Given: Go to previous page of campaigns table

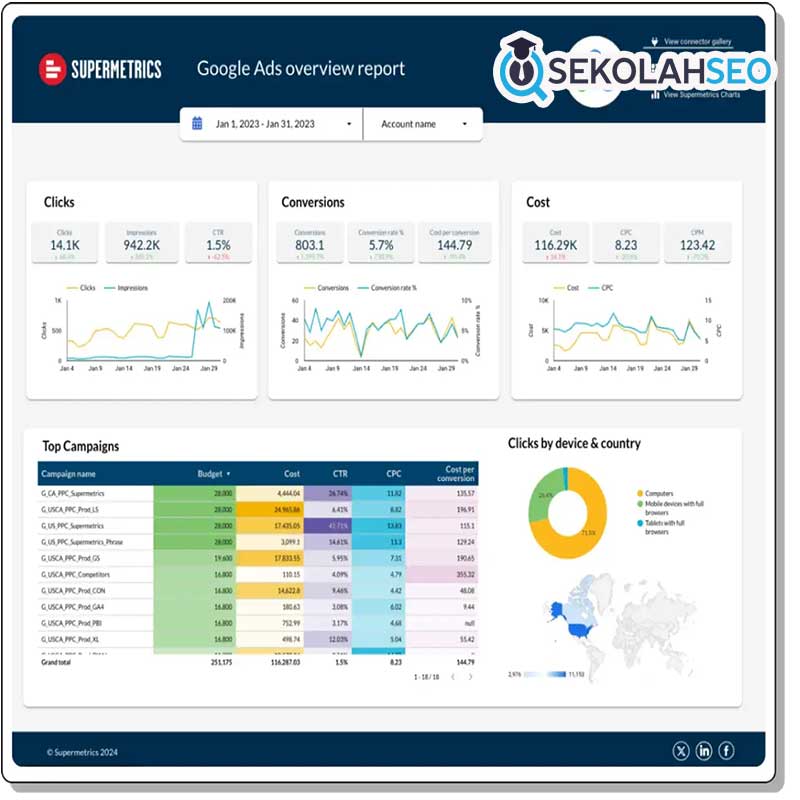Looking at the screenshot, I should click(x=451, y=677).
